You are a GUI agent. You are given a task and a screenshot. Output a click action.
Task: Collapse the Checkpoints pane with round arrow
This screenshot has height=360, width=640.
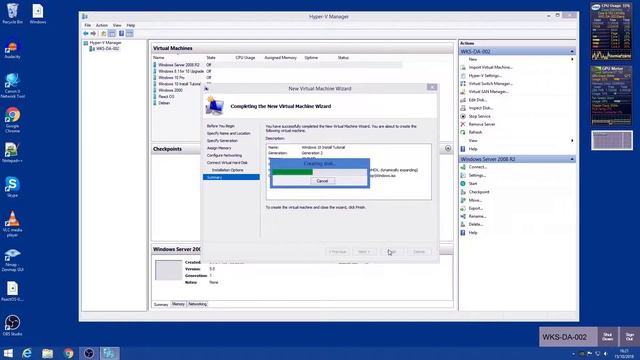448,149
